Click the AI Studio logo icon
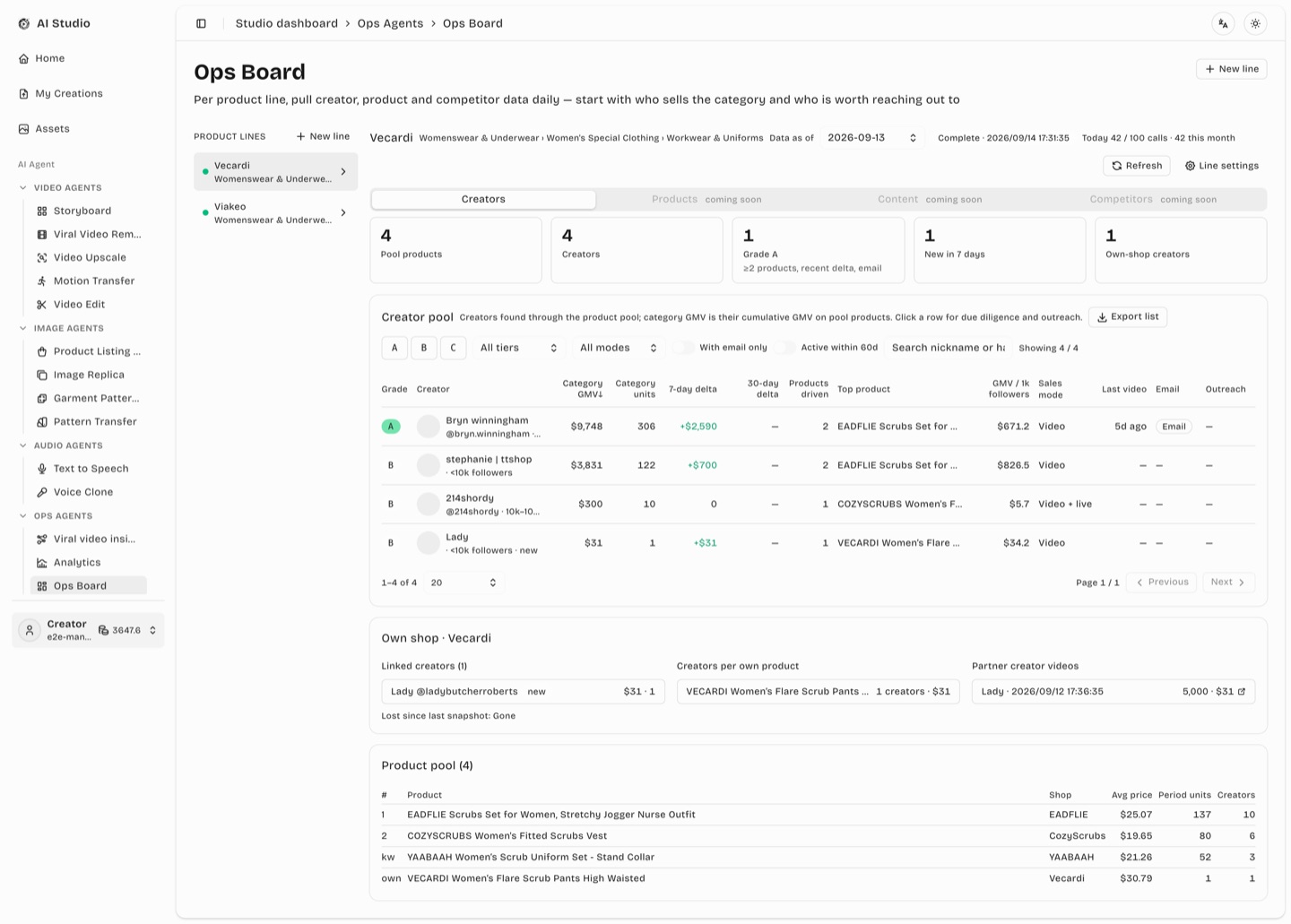Viewport: 1291px width, 924px height. click(x=24, y=23)
